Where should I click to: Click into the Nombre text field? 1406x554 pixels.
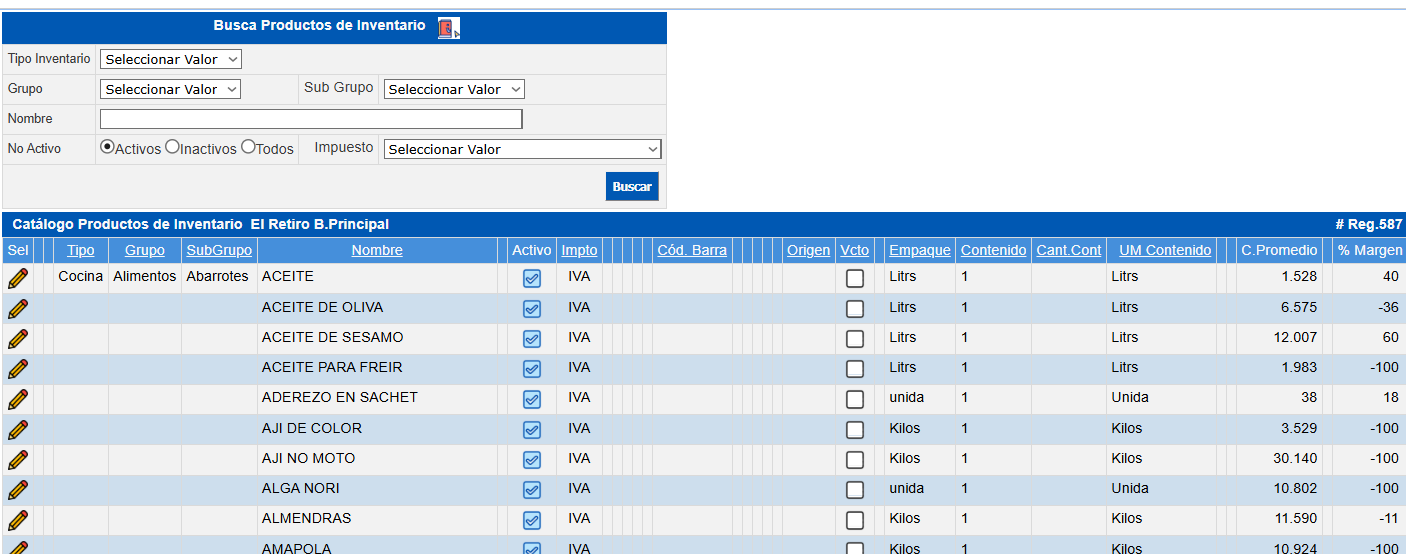coord(311,119)
